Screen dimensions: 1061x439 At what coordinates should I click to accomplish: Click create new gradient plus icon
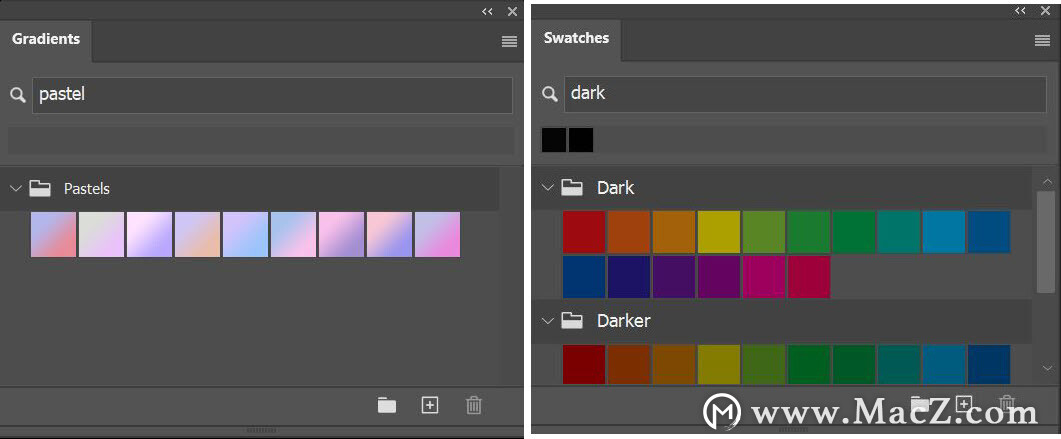click(430, 405)
